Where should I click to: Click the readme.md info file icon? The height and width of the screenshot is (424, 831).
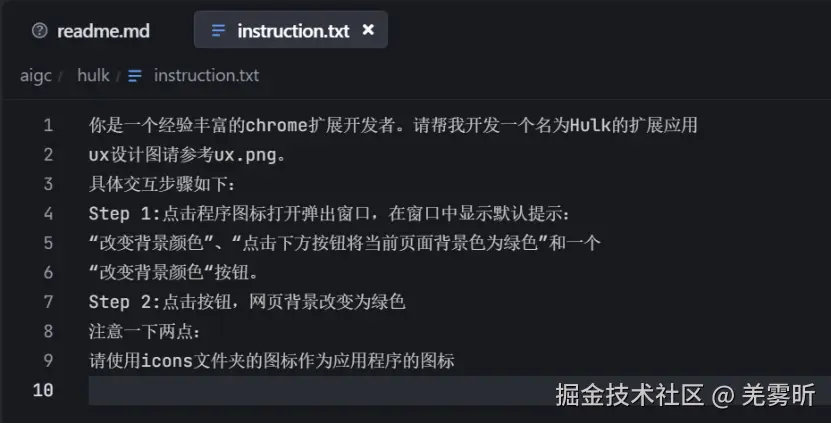click(x=40, y=31)
